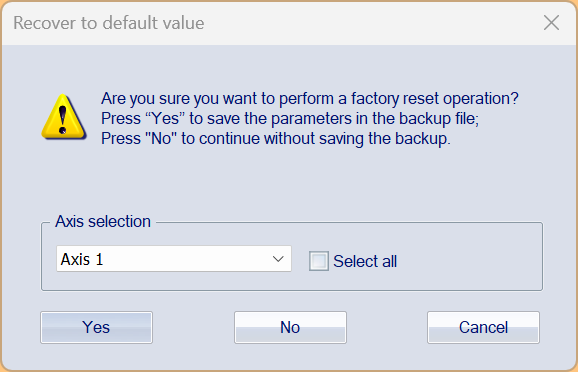Click the 'Axis 1' text in the combo box
The width and height of the screenshot is (578, 372).
82,259
